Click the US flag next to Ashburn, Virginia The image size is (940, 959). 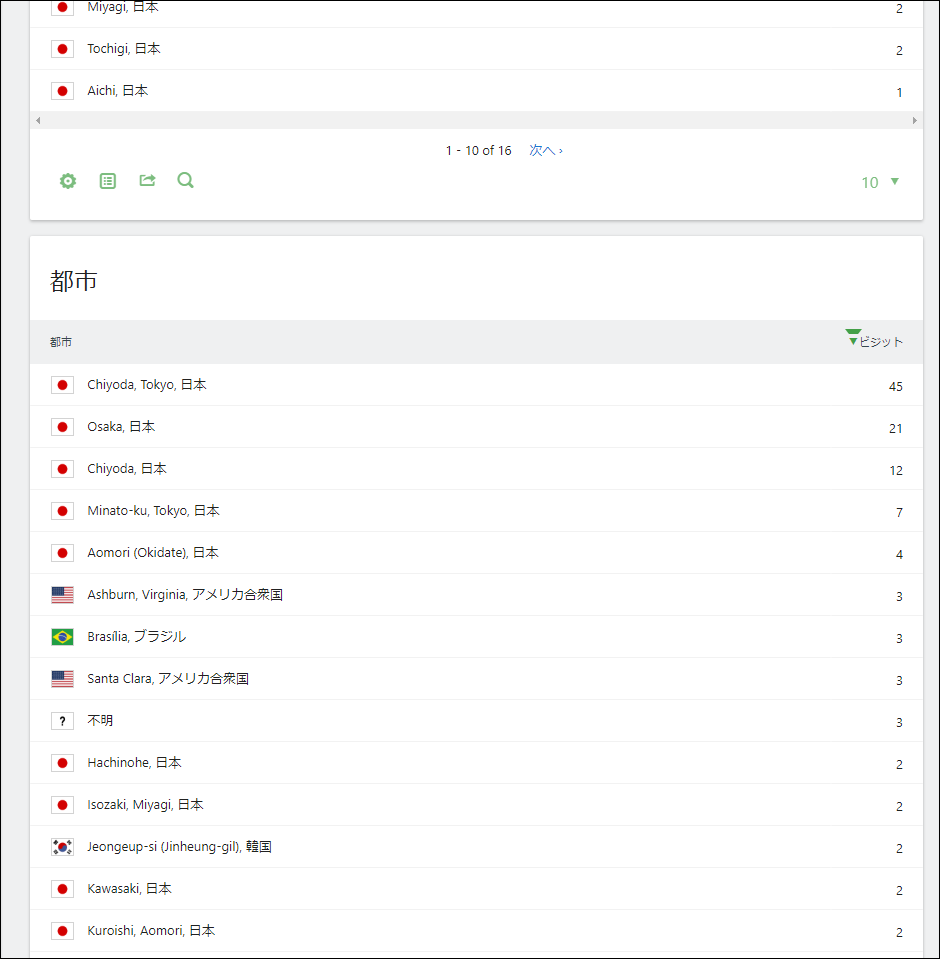(x=62, y=595)
